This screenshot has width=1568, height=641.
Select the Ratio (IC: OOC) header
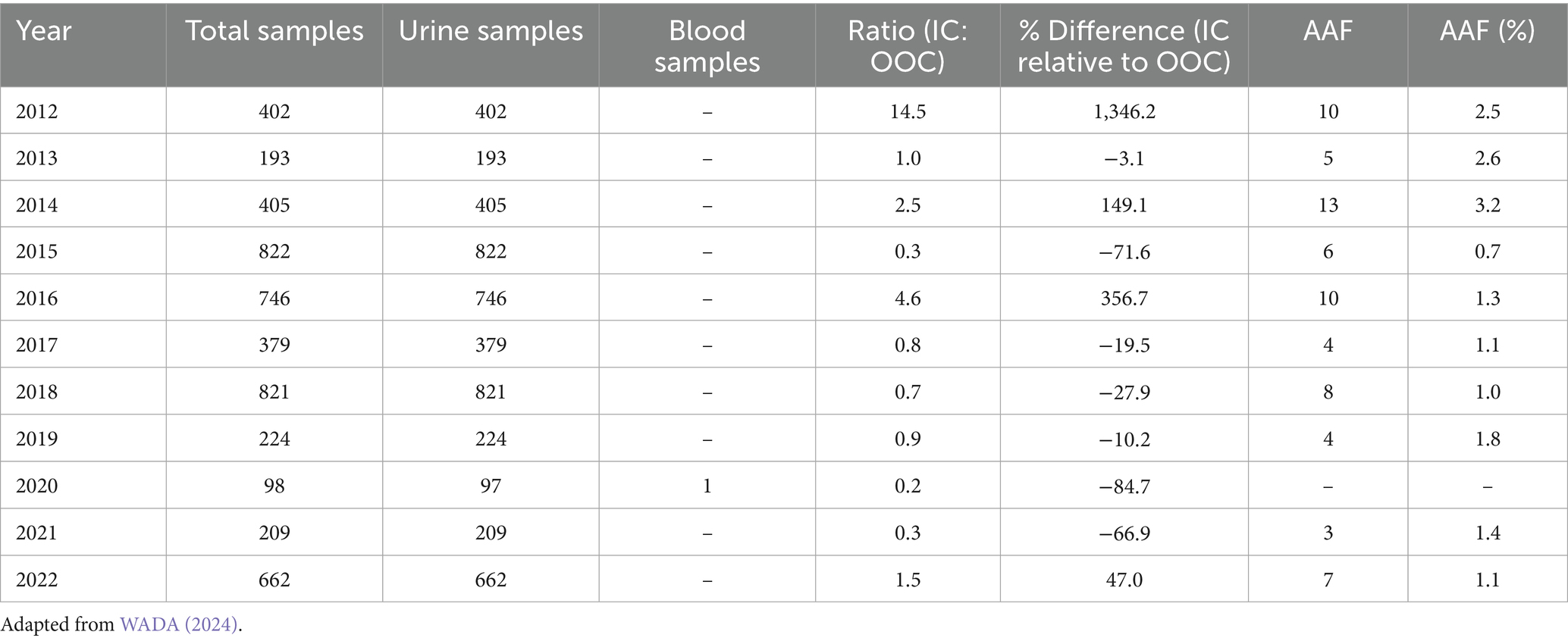(908, 46)
